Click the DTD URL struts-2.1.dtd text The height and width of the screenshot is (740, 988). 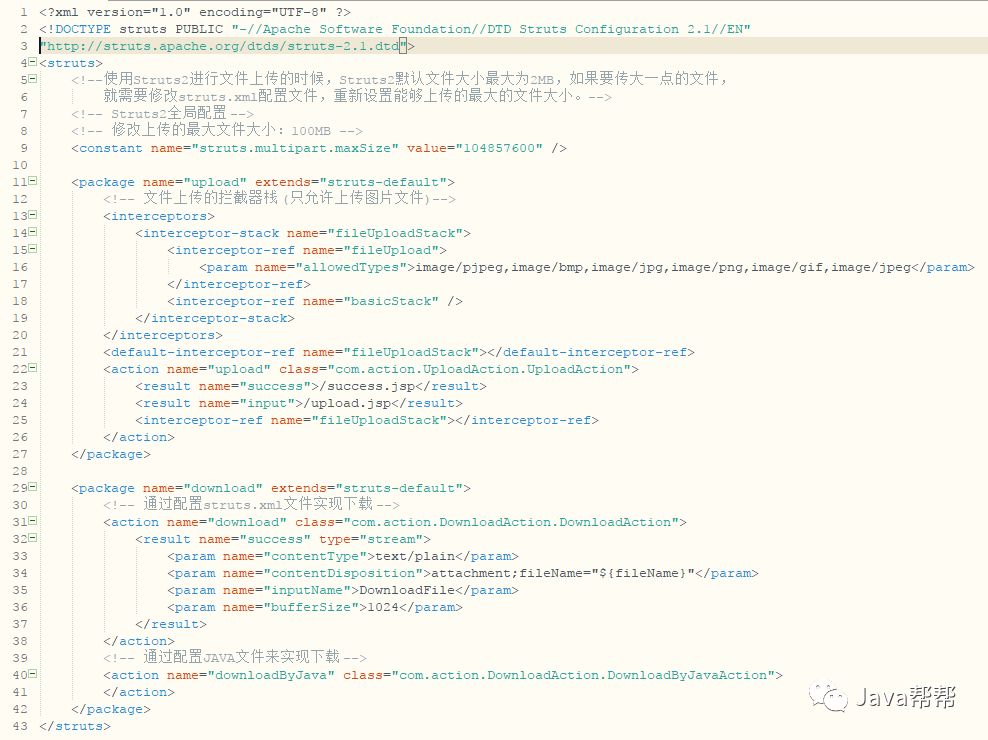224,46
